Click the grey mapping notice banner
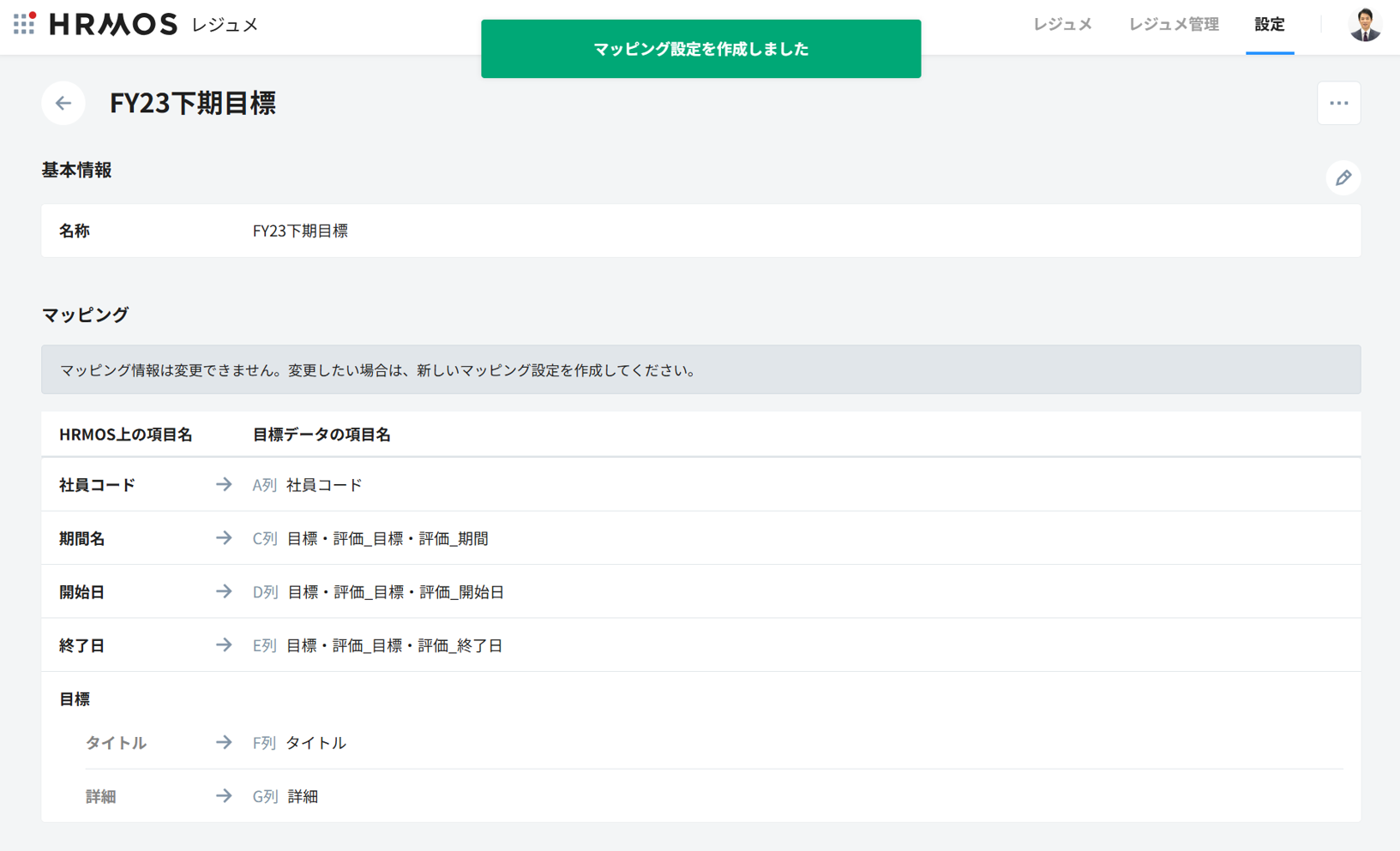 [700, 370]
